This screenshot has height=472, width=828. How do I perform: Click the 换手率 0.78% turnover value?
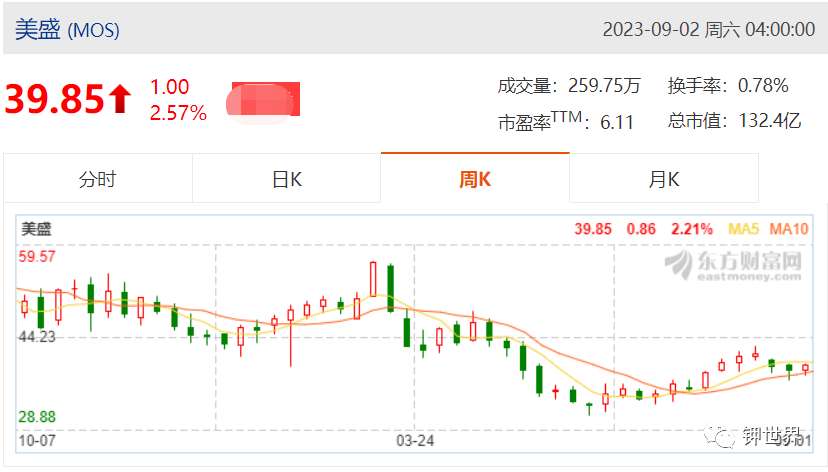point(728,86)
